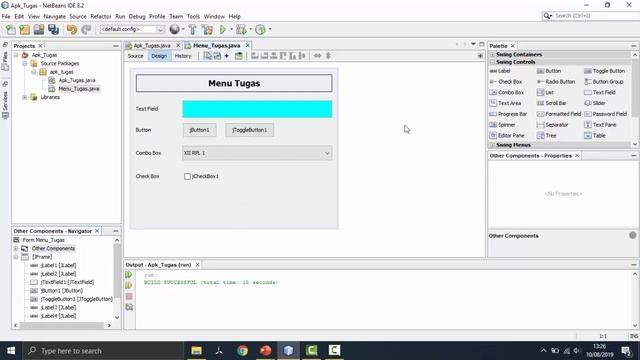This screenshot has width=640, height=360.
Task: Select the Progress Bar palette item
Action: pyautogui.click(x=508, y=114)
